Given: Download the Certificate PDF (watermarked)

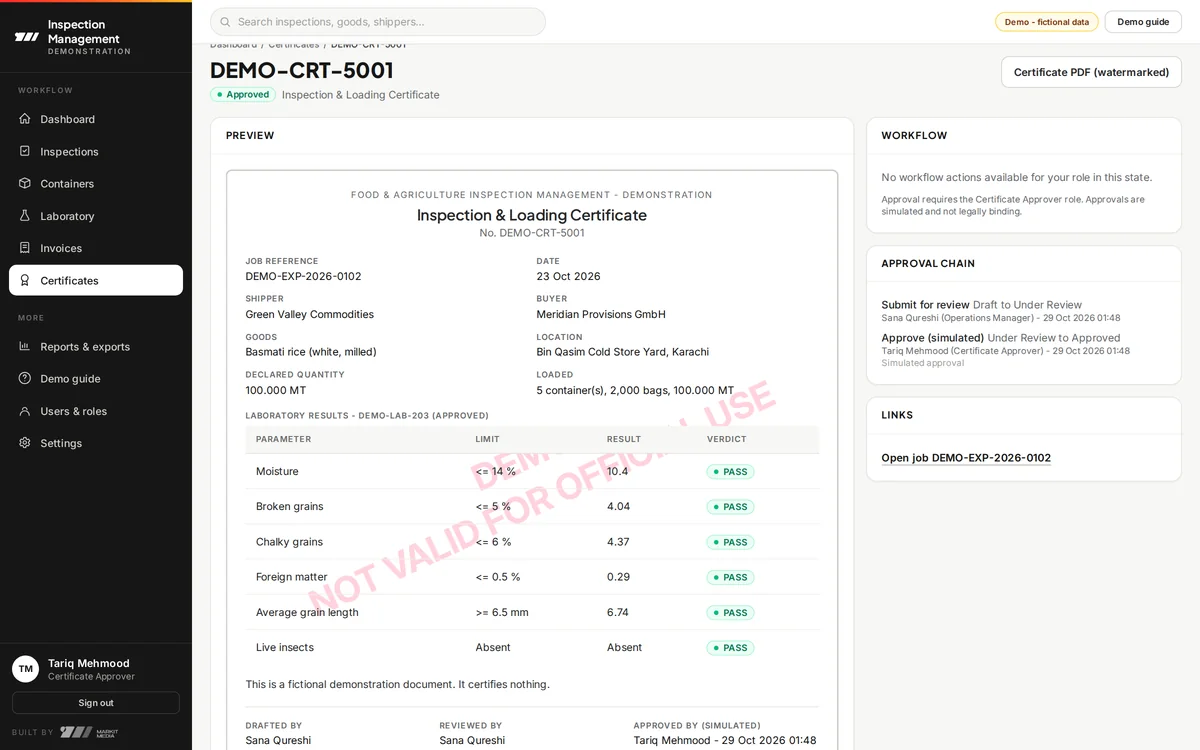Looking at the screenshot, I should pyautogui.click(x=1091, y=72).
